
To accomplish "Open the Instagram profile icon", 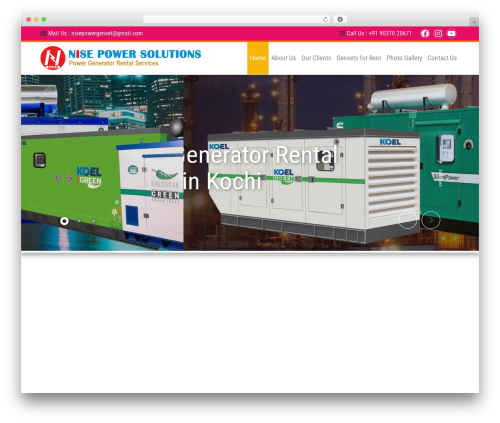I will click(438, 33).
